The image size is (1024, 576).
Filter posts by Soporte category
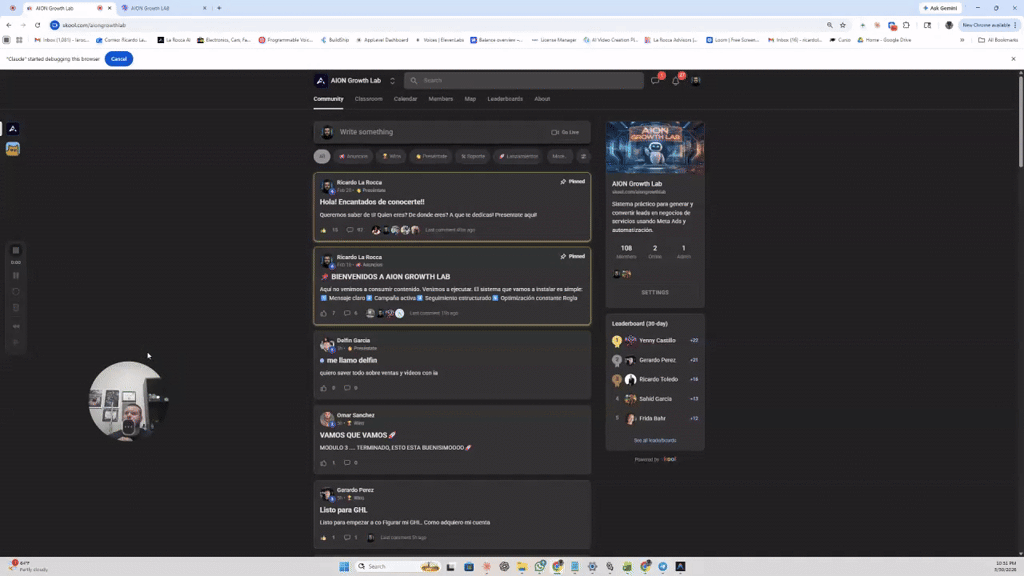click(473, 156)
